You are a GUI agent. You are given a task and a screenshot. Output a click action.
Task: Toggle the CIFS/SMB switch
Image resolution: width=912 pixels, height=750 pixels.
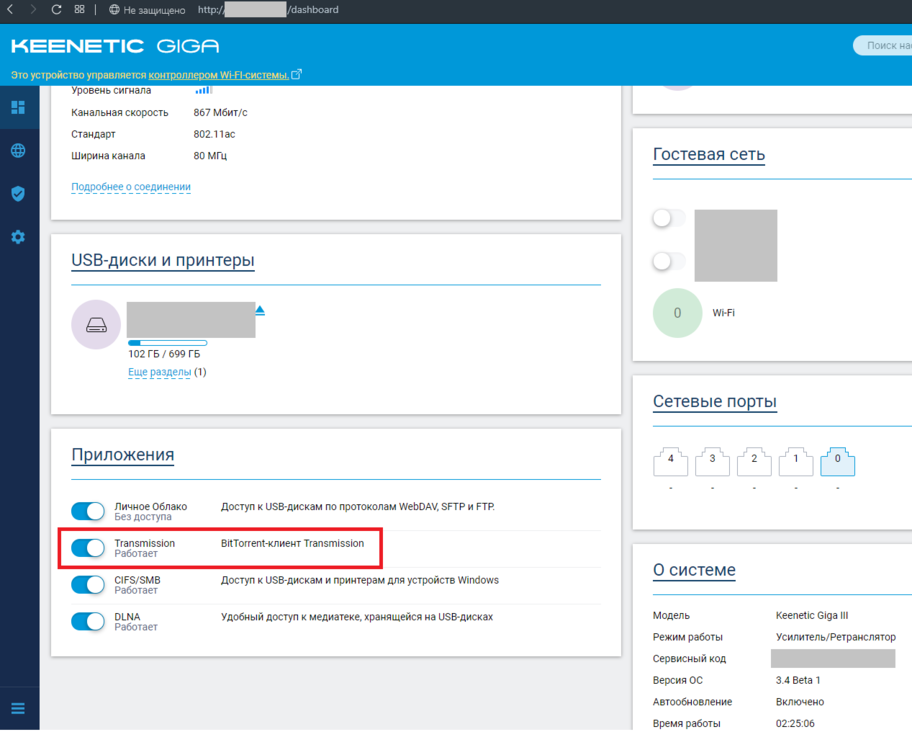88,585
